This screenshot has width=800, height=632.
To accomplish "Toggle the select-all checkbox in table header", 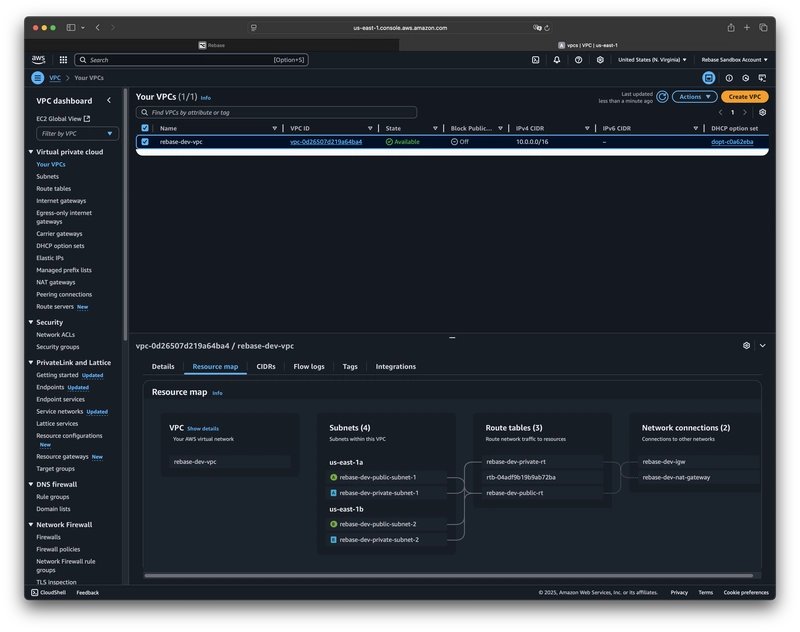I will point(145,128).
